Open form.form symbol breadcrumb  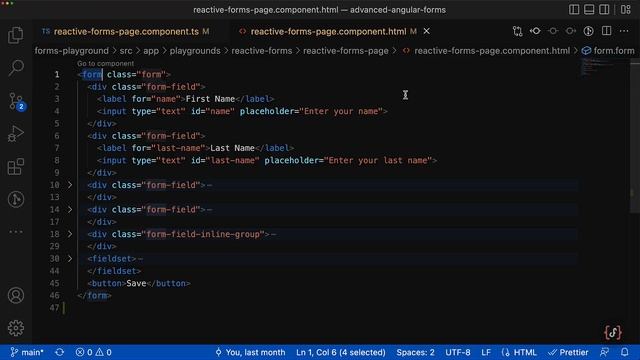(608, 51)
